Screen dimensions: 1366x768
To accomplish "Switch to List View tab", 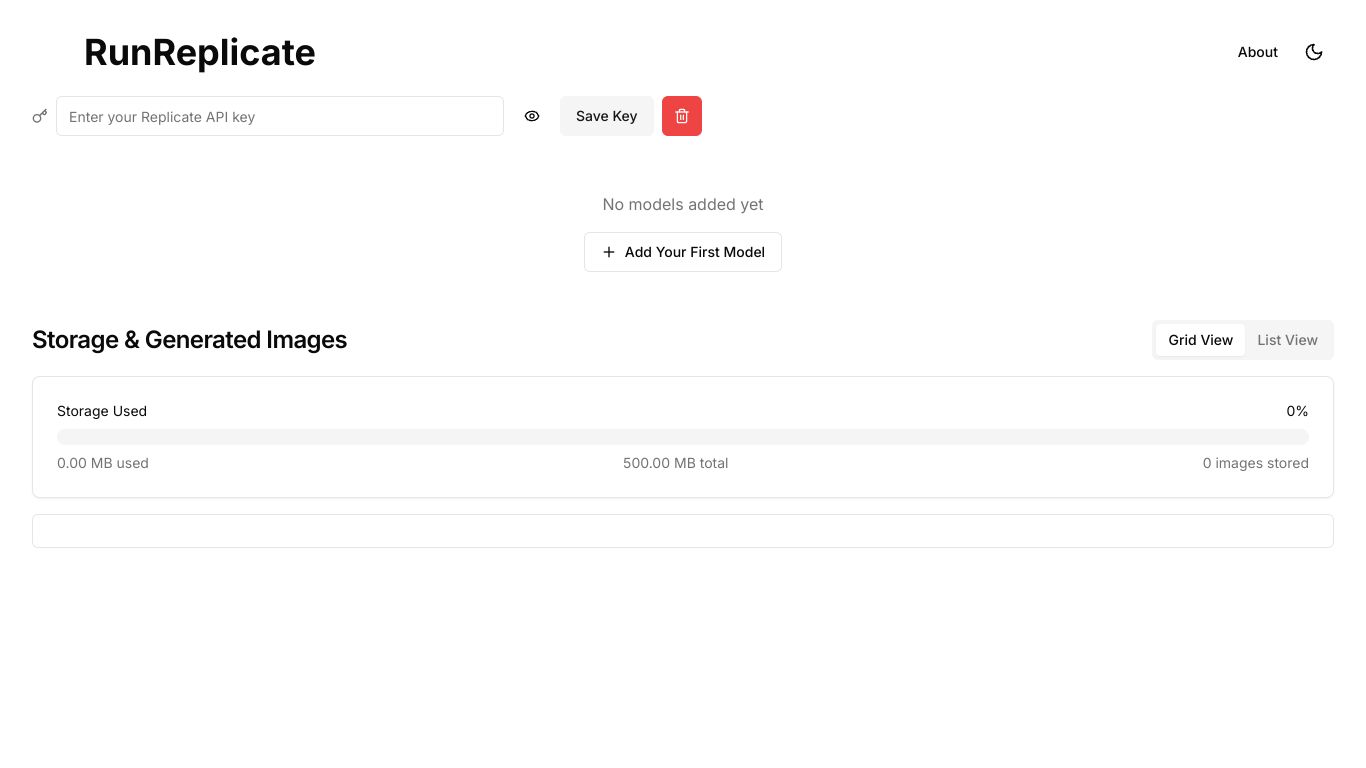I will pyautogui.click(x=1287, y=340).
